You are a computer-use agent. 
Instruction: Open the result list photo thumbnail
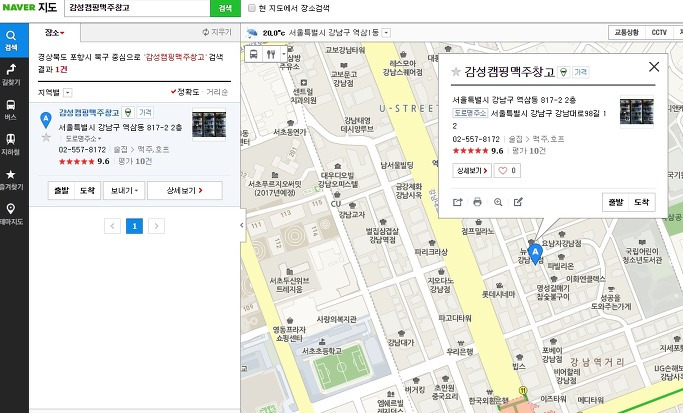209,124
